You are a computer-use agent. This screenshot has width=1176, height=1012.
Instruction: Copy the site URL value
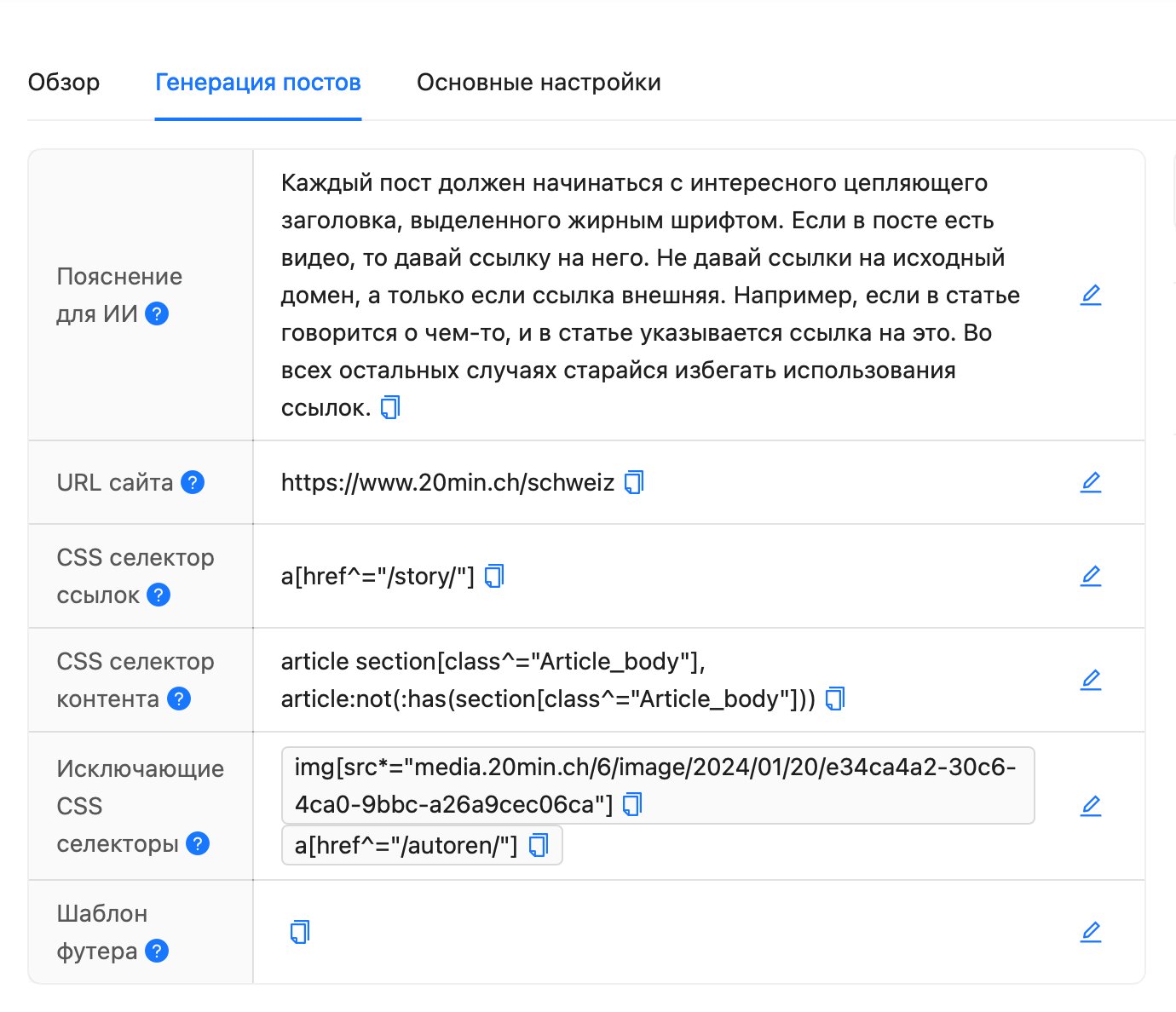coord(634,483)
